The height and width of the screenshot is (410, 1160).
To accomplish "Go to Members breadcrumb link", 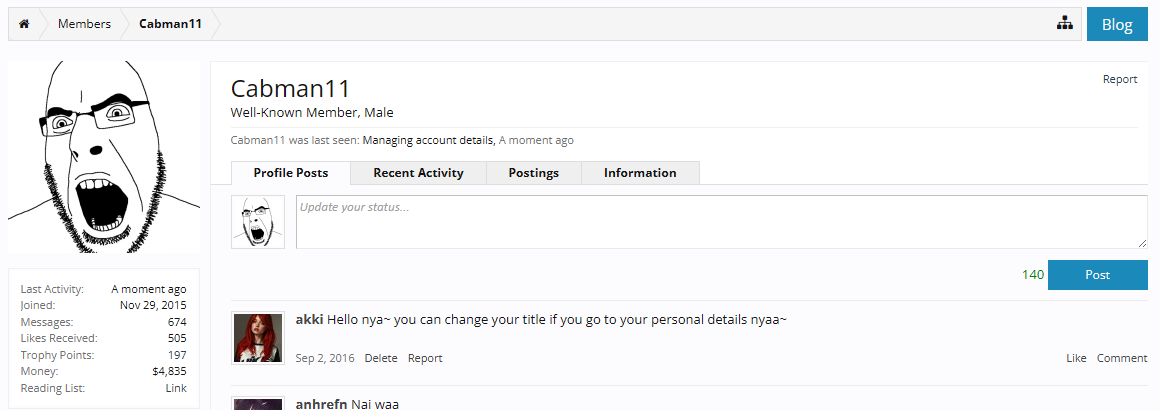I will 84,24.
